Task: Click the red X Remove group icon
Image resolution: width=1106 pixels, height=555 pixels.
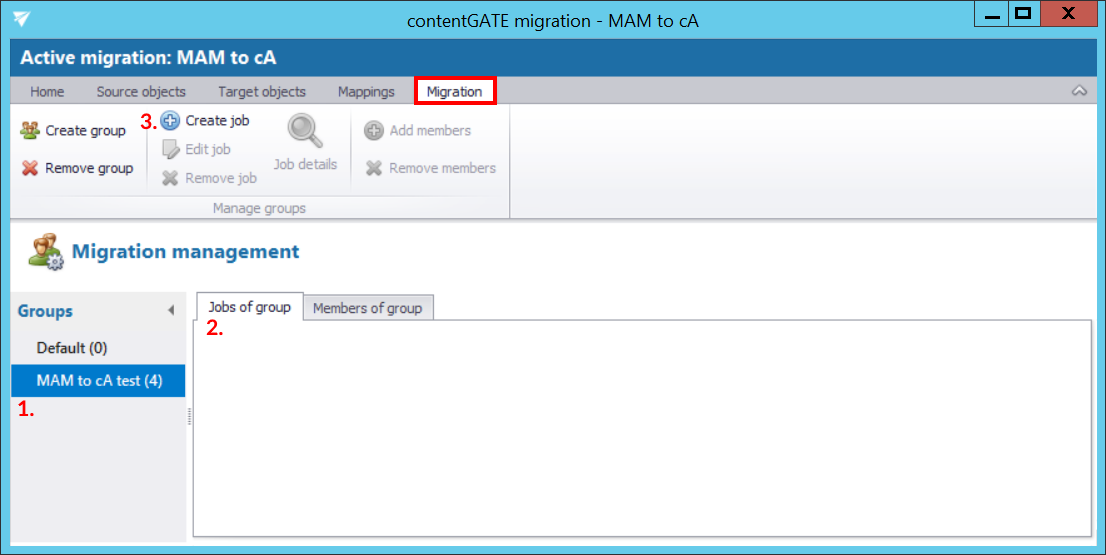Action: click(x=30, y=168)
